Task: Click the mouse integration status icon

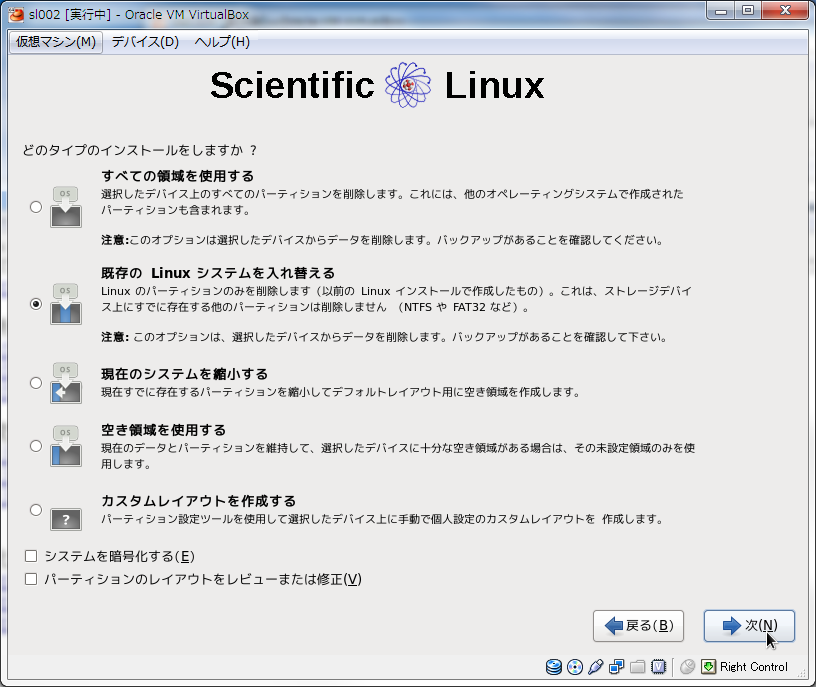Action: (687, 667)
